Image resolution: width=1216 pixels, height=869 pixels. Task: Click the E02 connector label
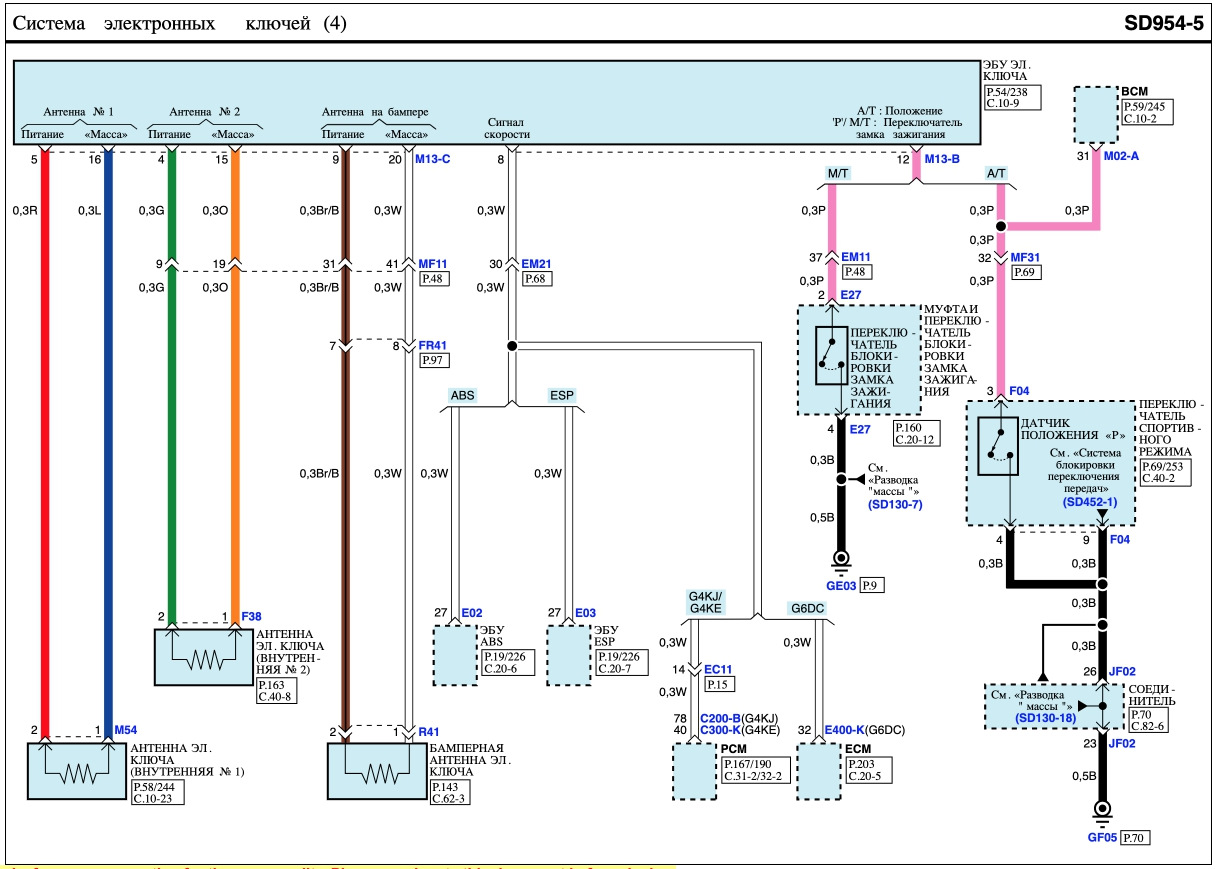click(x=472, y=613)
